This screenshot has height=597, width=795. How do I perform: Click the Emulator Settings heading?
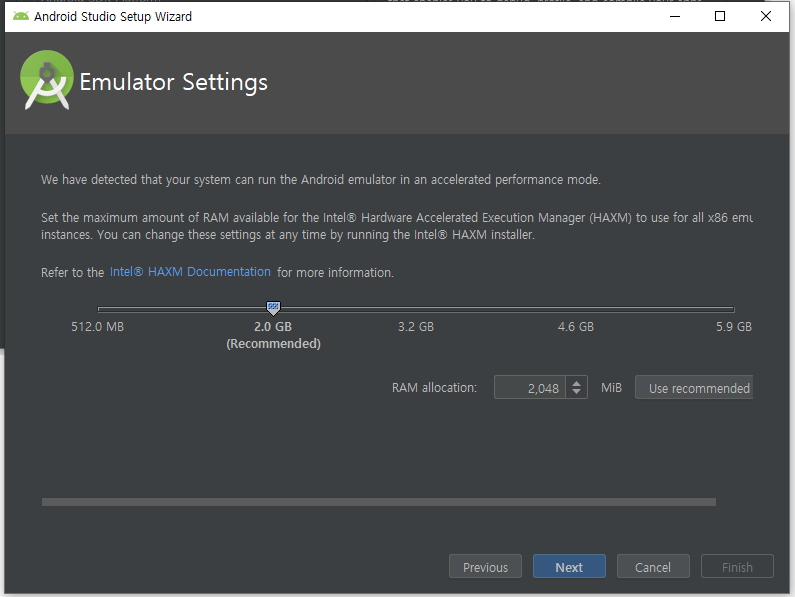(x=173, y=83)
